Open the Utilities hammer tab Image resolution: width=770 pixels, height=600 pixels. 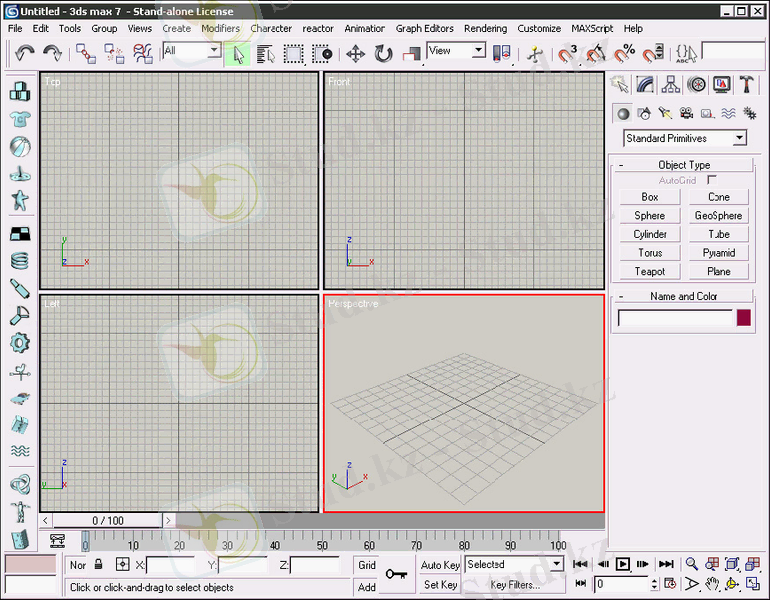click(746, 85)
